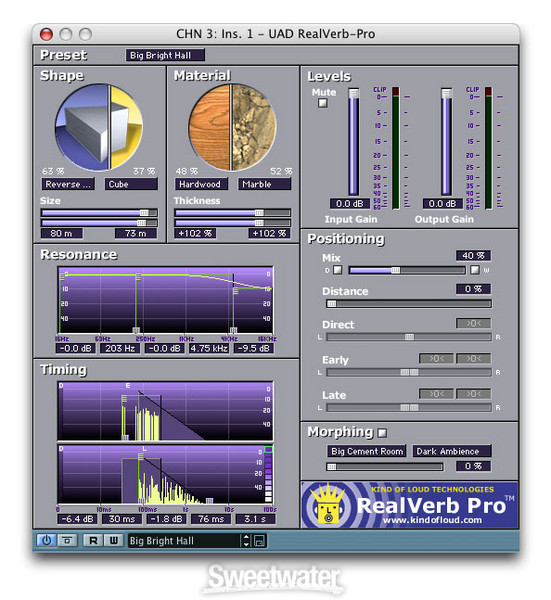551x600 pixels.
Task: Click the lower Size slider
Action: 99,223
